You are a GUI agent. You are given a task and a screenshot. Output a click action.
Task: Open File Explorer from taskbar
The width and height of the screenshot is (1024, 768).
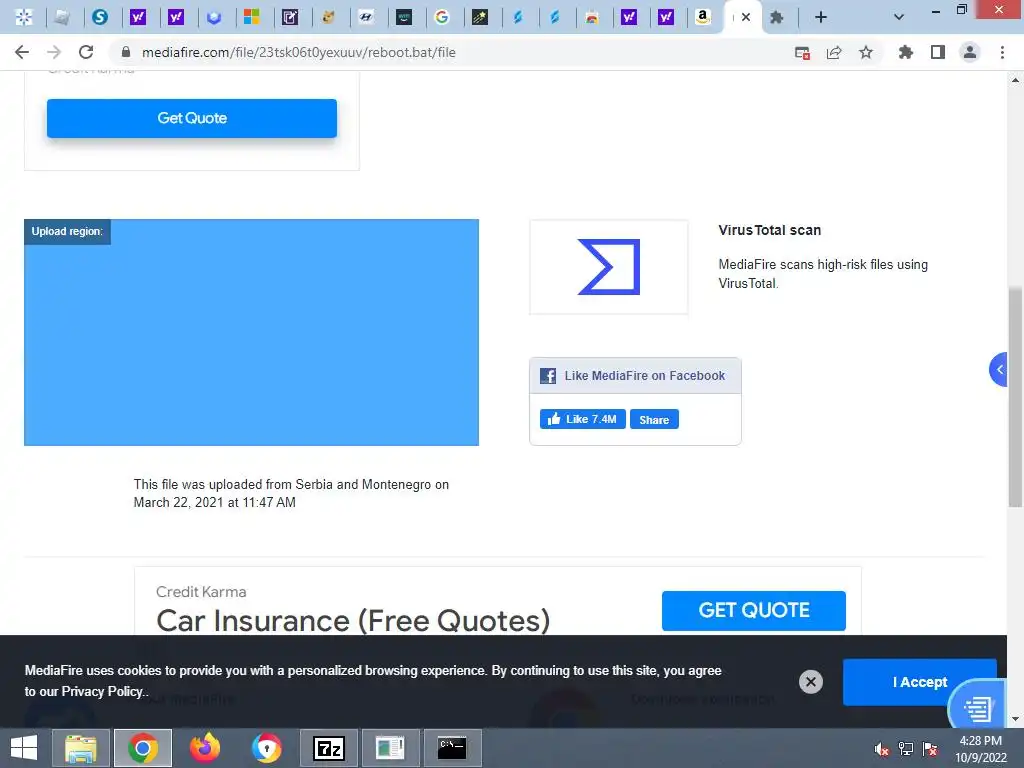click(81, 748)
